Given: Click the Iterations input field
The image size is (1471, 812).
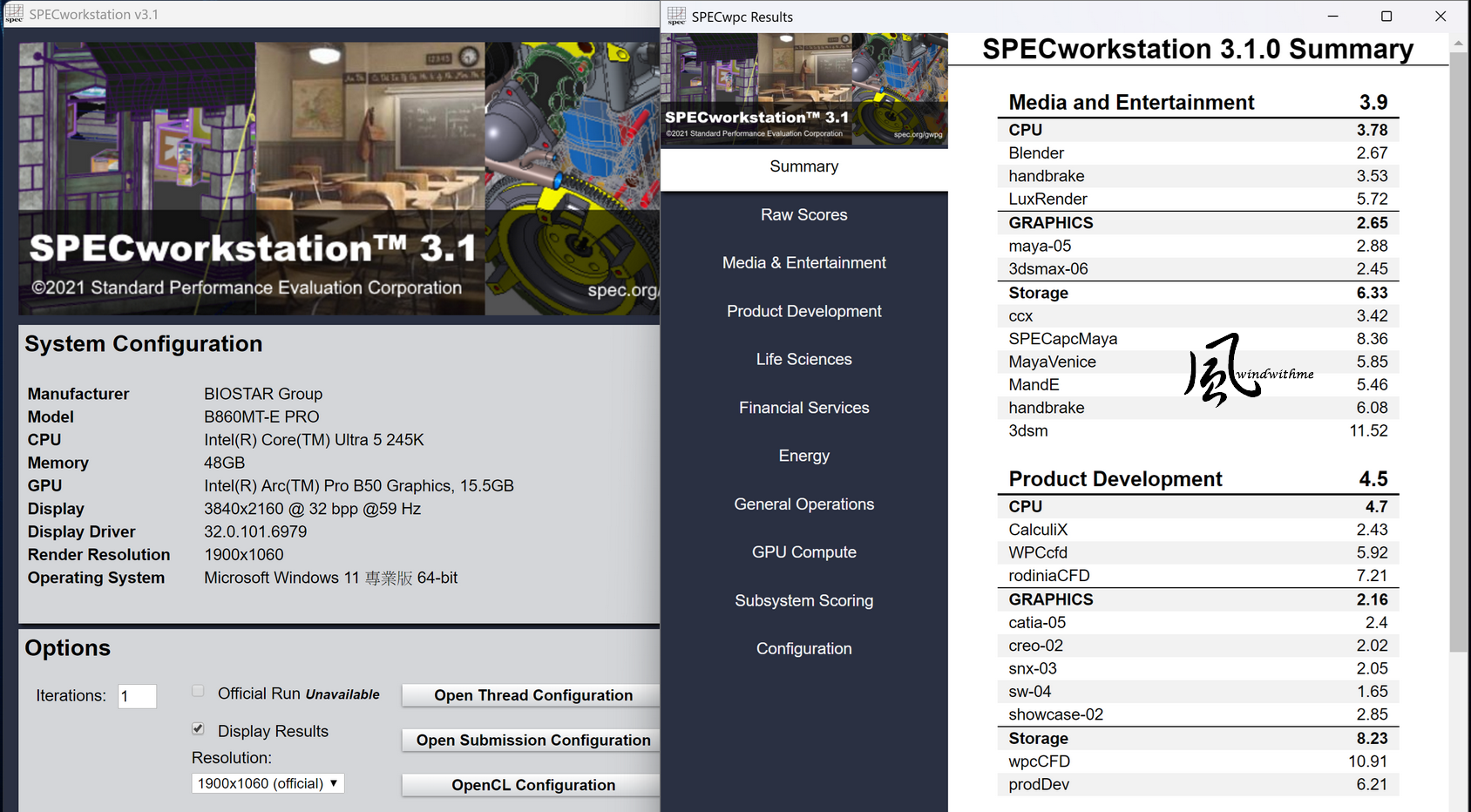Looking at the screenshot, I should (138, 696).
